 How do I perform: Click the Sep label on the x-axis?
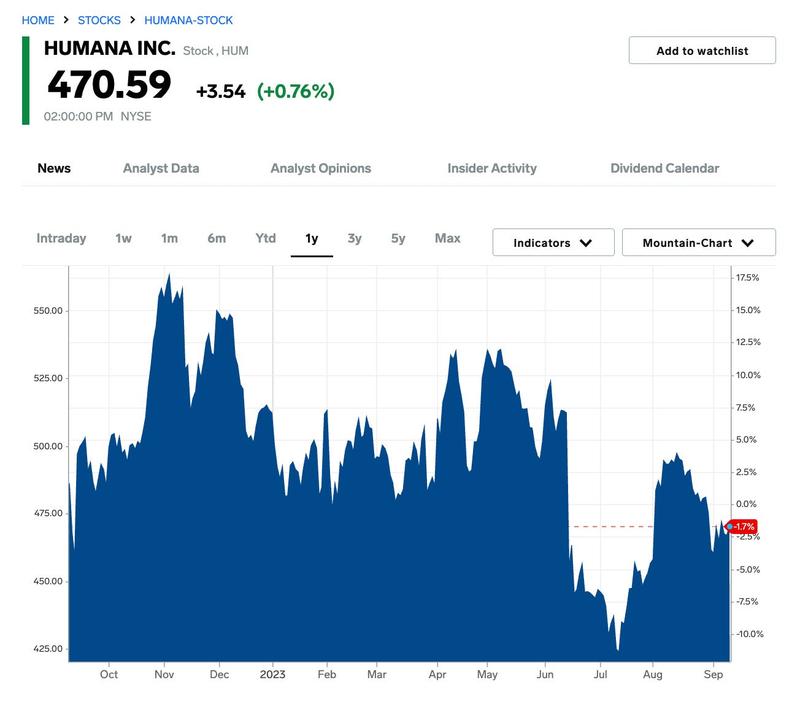(713, 674)
